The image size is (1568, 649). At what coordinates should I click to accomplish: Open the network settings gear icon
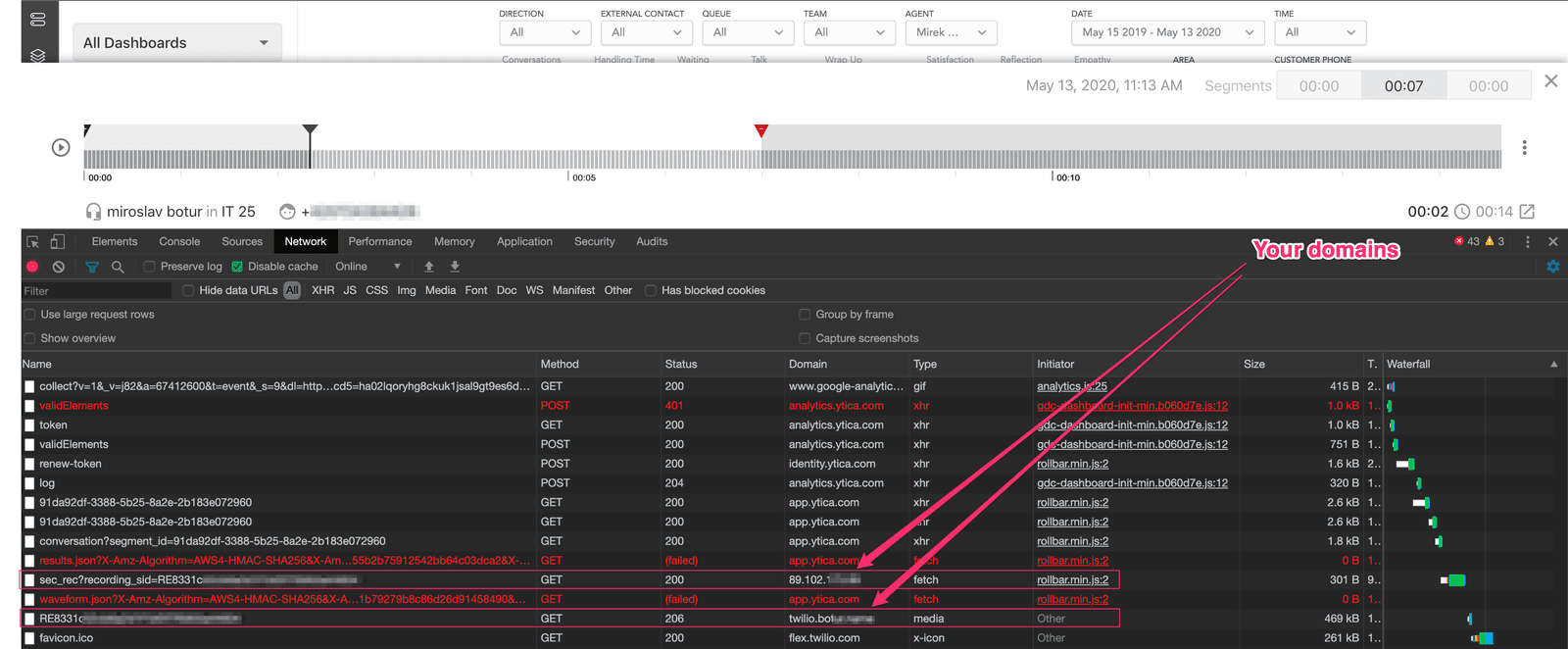(1552, 267)
